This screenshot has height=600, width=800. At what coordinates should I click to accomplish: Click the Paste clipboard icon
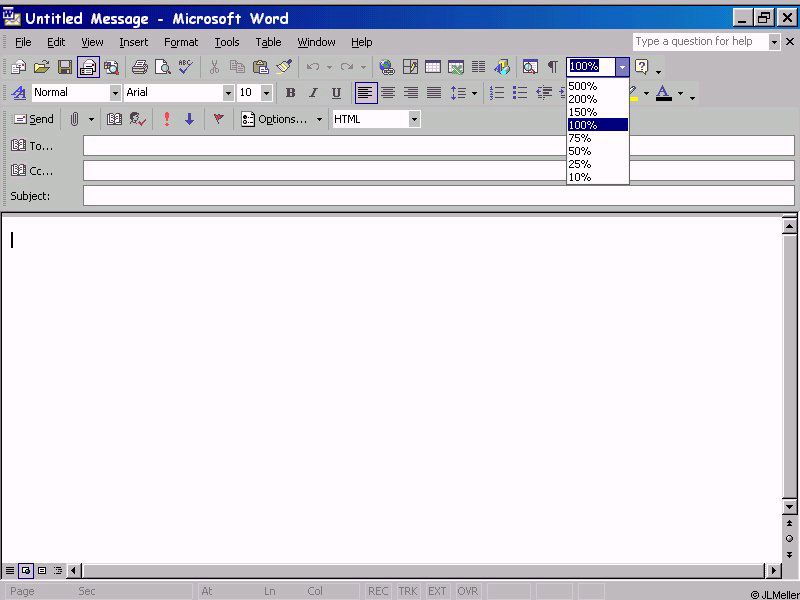[x=261, y=67]
